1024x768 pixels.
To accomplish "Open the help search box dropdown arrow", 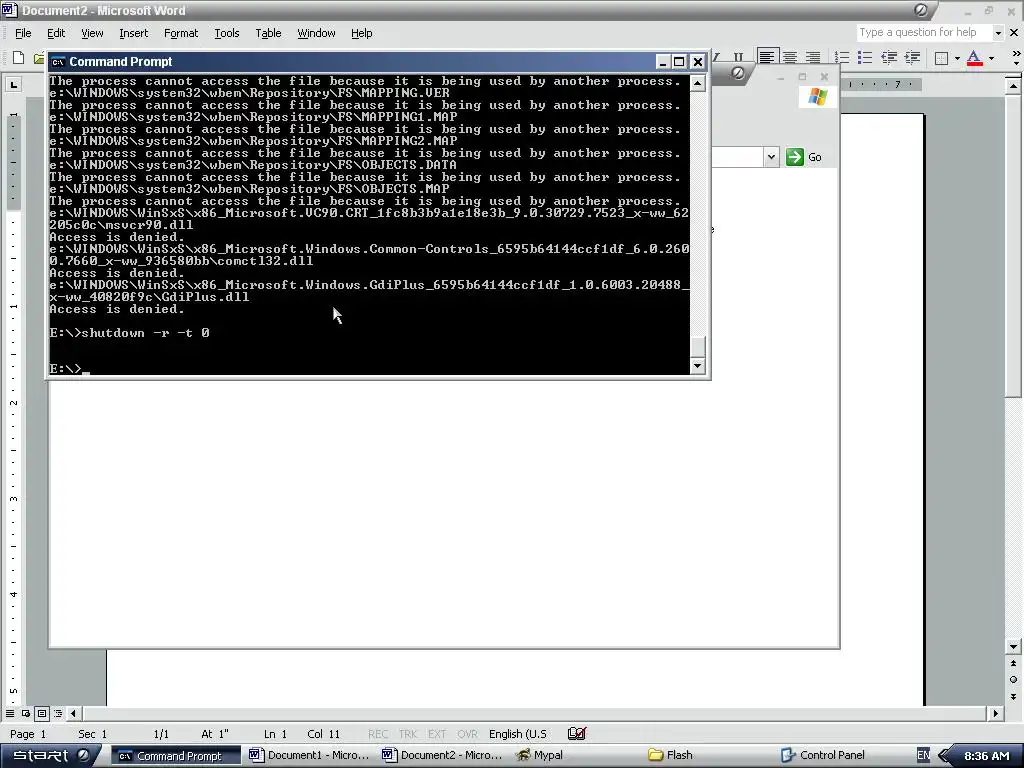I will (x=998, y=33).
